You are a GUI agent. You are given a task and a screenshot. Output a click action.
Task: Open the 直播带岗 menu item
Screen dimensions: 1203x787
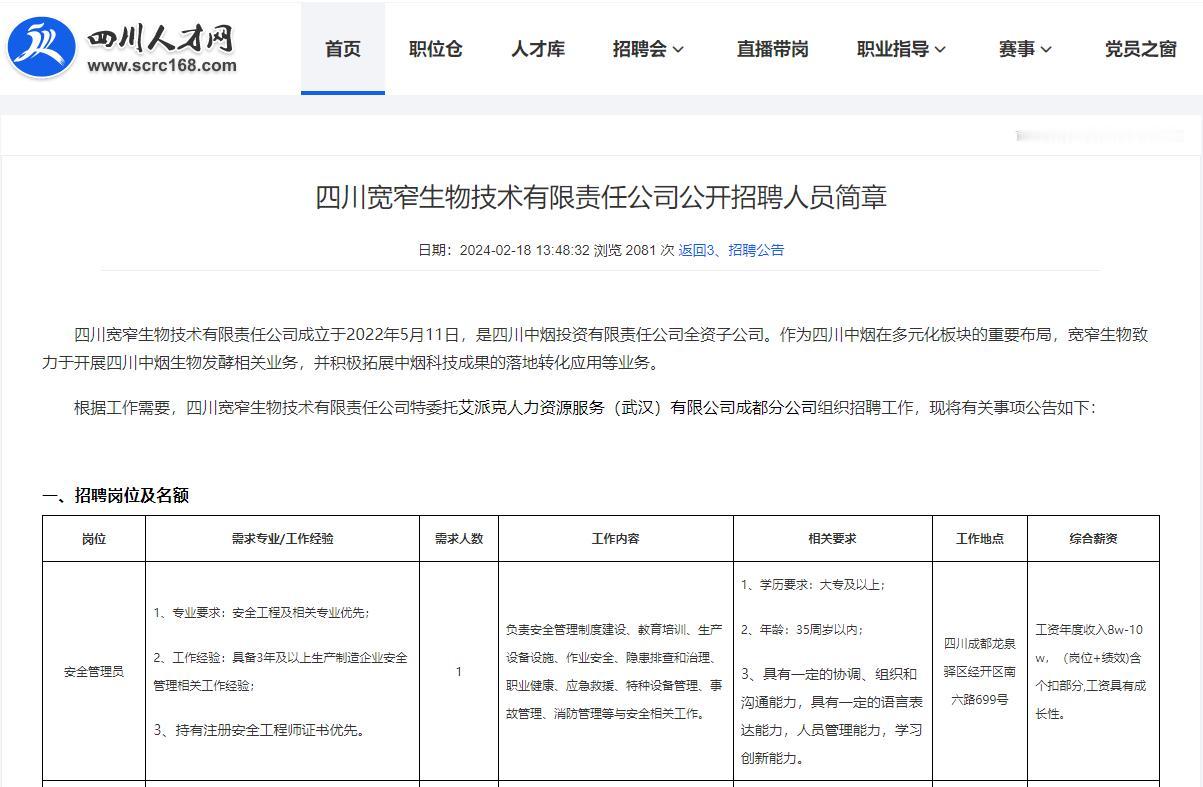click(772, 49)
